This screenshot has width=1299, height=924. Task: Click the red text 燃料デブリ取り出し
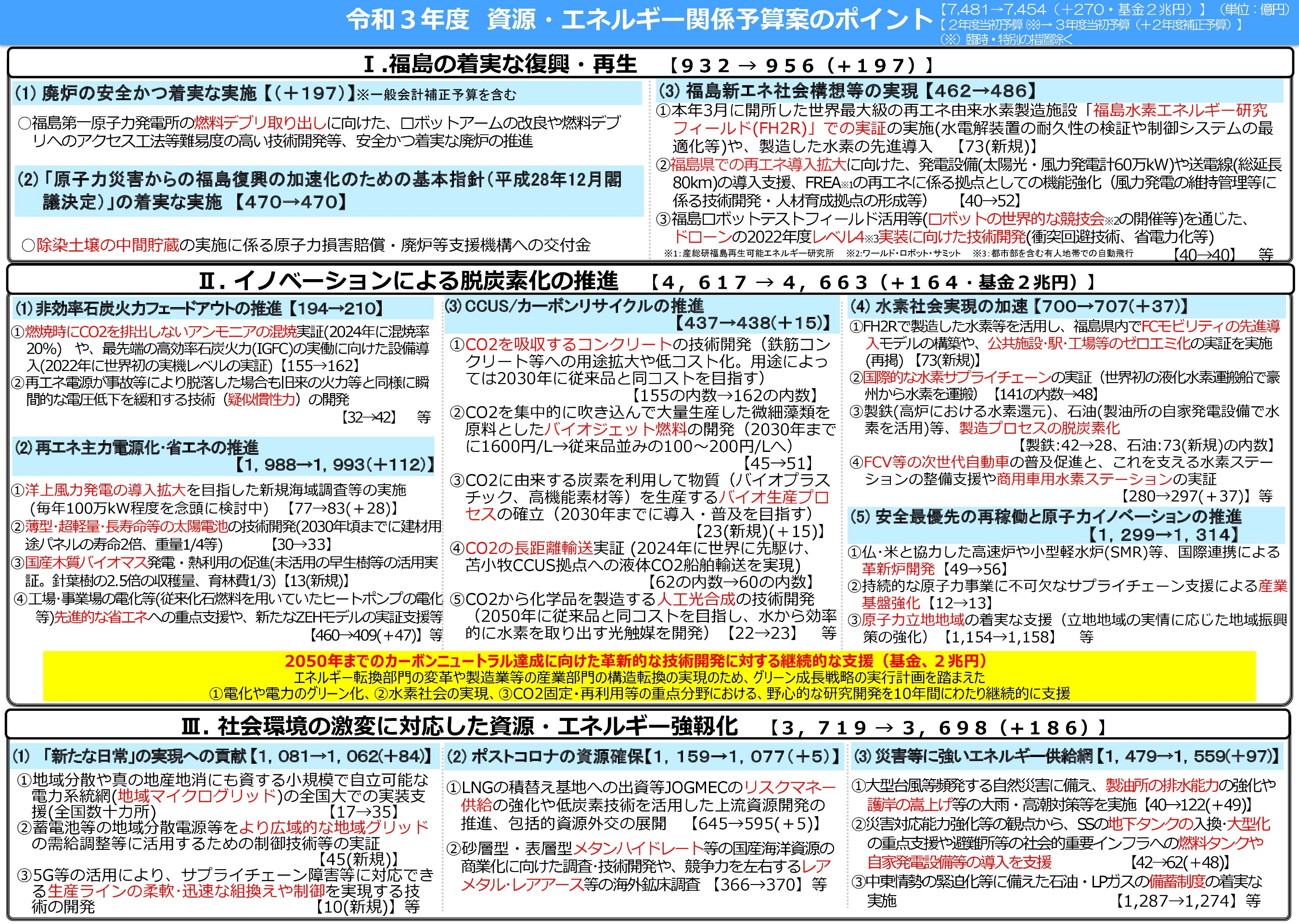tap(260, 123)
